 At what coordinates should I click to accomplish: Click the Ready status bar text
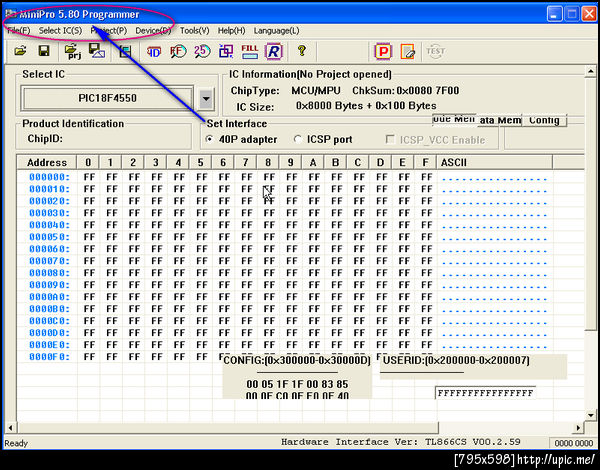click(x=16, y=443)
